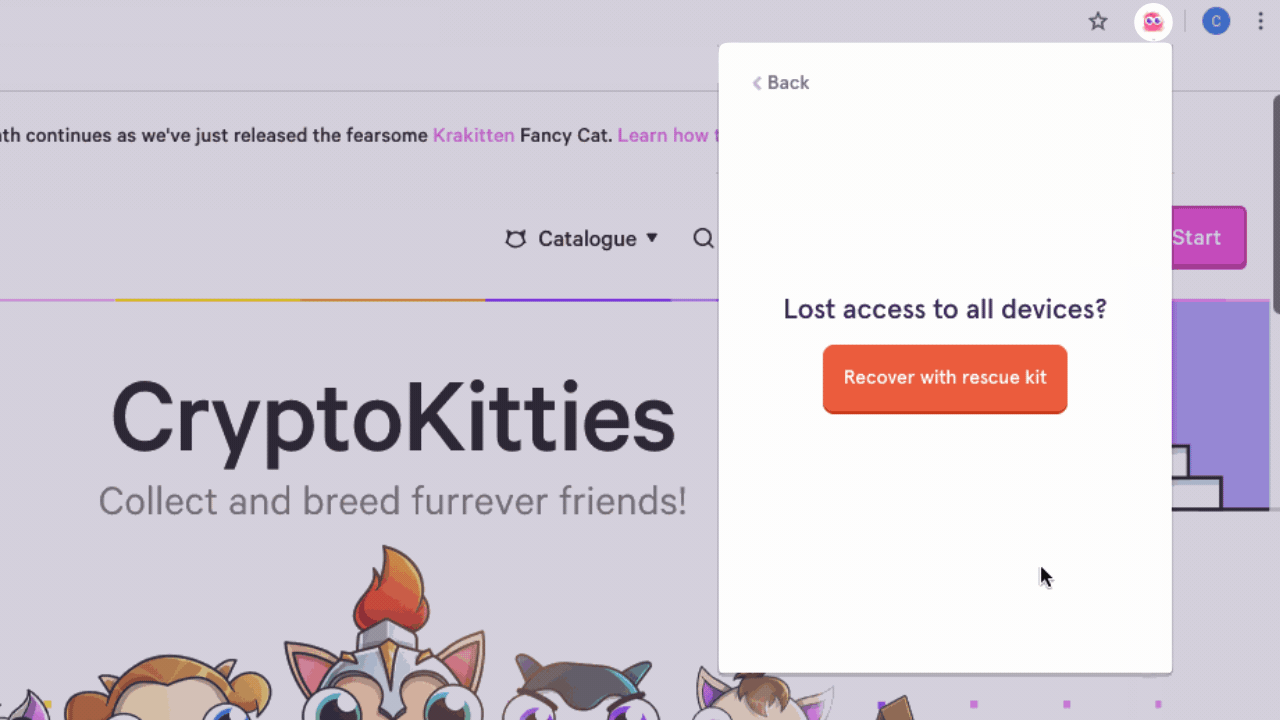Click the page's vertical scrollbar
Viewport: 1280px width, 720px height.
[1276, 205]
